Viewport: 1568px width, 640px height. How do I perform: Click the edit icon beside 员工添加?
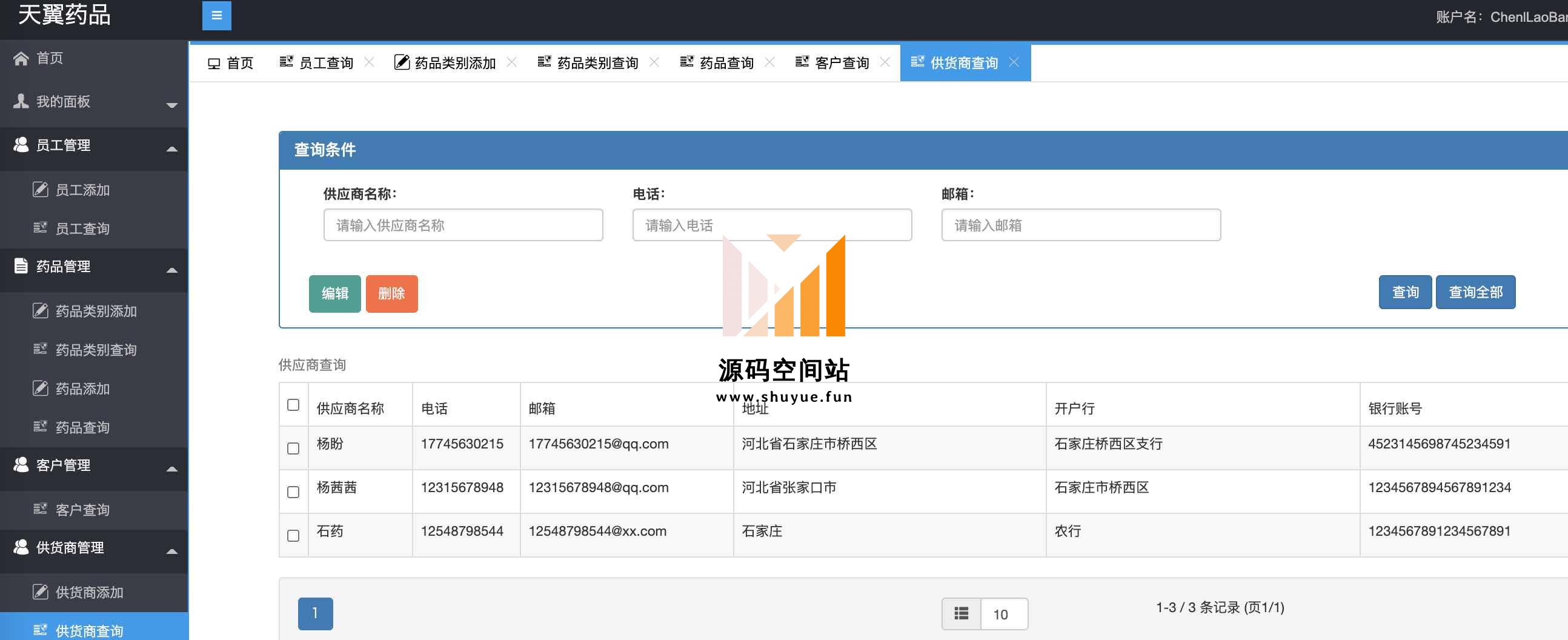click(x=40, y=189)
